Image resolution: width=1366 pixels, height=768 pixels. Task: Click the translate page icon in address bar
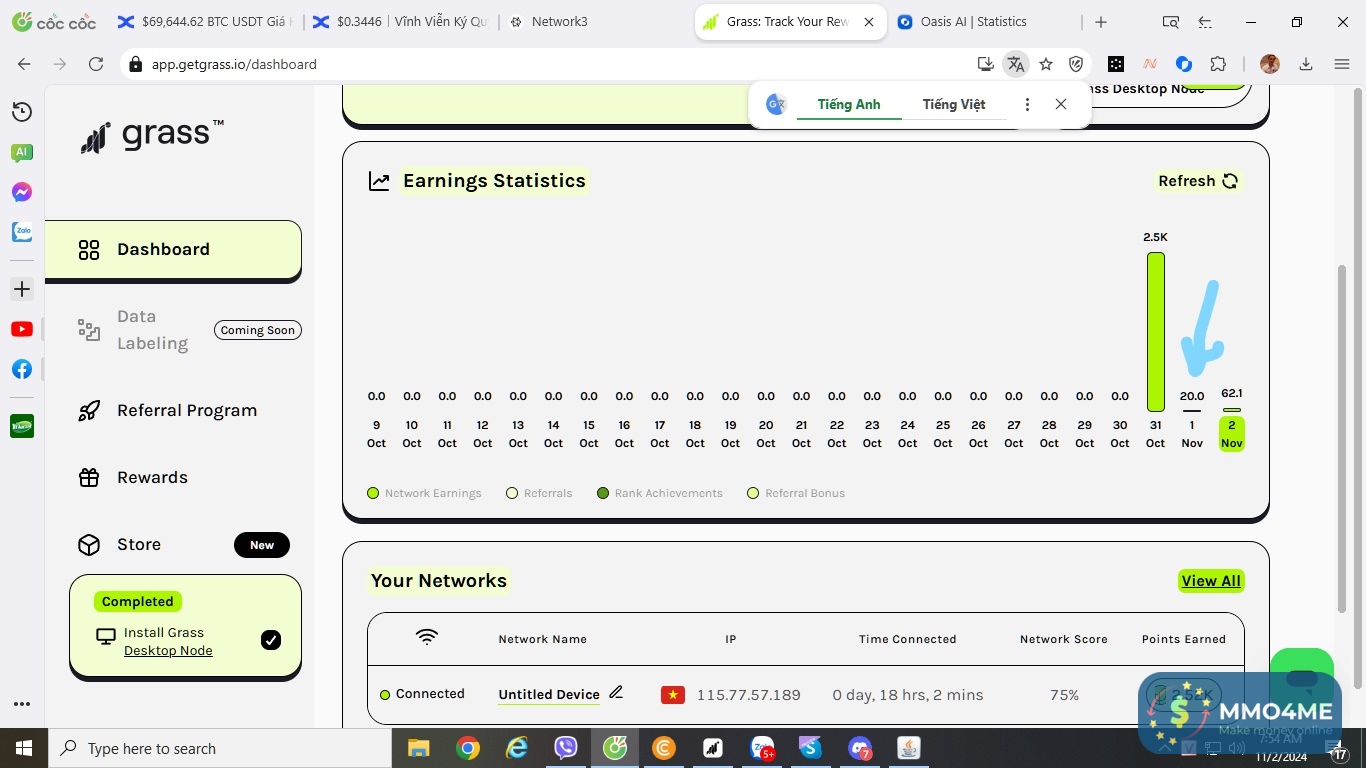1016,64
